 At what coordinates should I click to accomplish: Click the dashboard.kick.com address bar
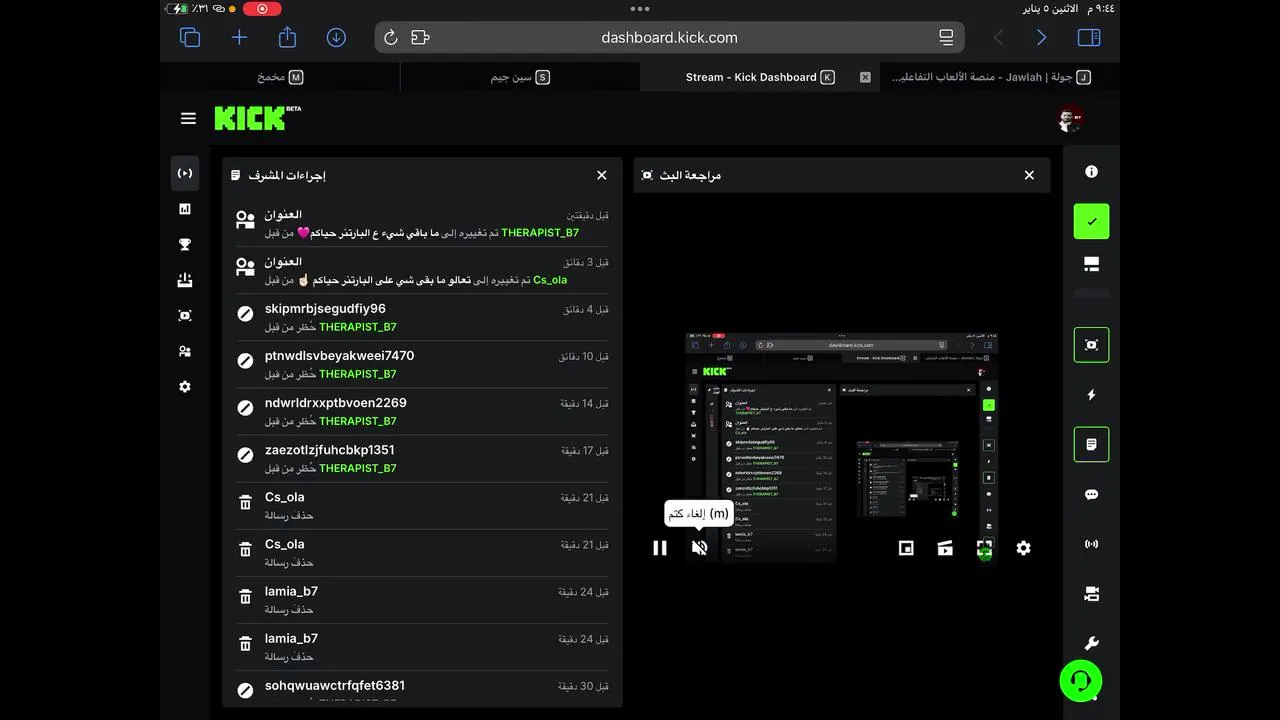(x=669, y=37)
